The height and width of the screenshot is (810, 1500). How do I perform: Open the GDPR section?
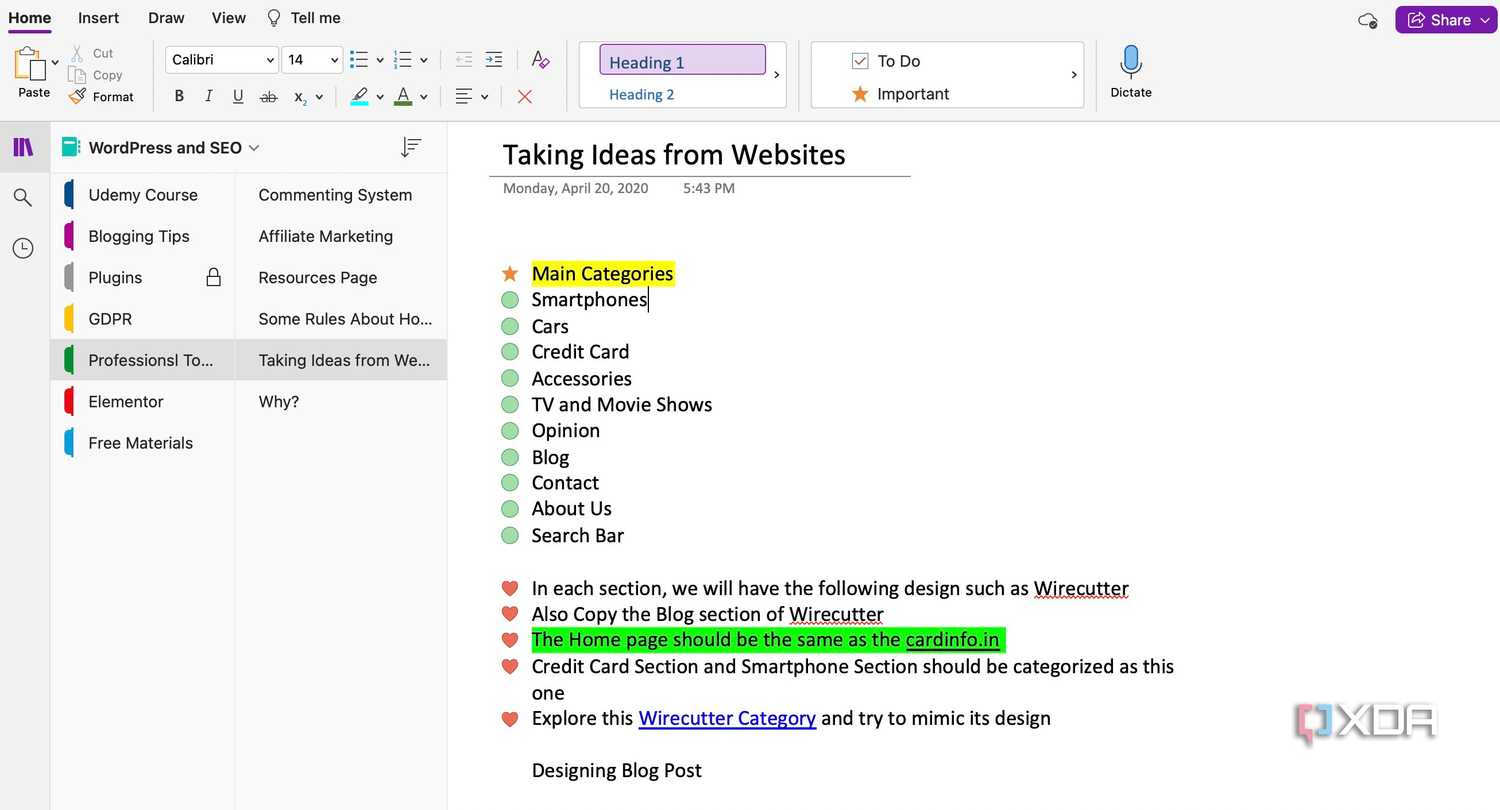[142, 319]
